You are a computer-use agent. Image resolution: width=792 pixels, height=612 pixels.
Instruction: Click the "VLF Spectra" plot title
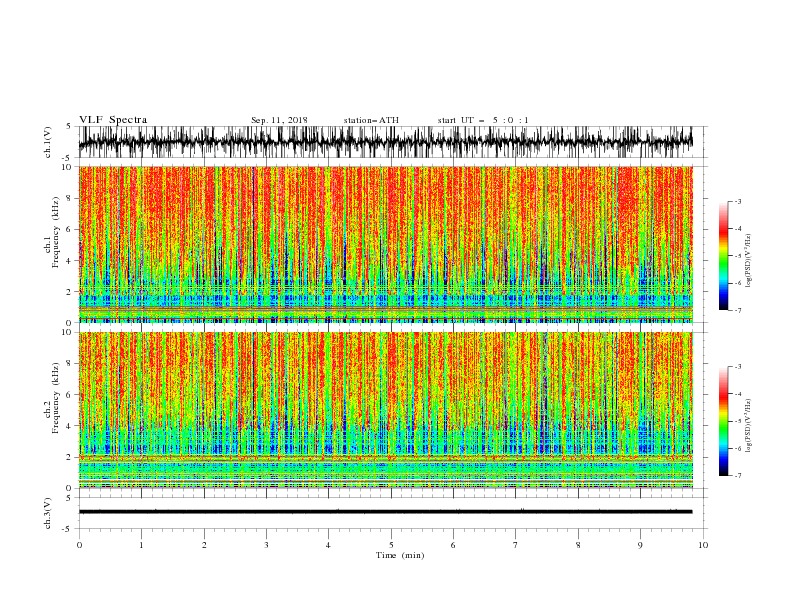[x=113, y=120]
